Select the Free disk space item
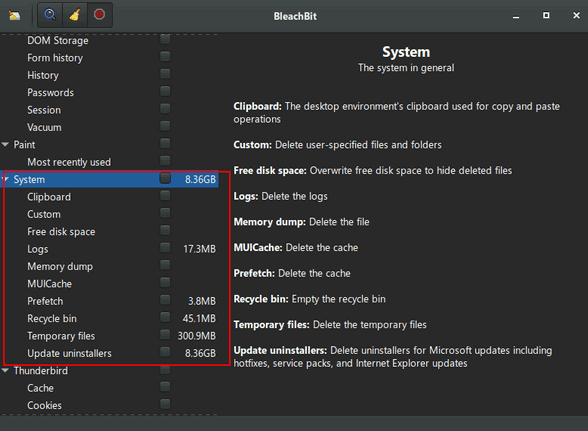588x431 pixels. tap(61, 232)
